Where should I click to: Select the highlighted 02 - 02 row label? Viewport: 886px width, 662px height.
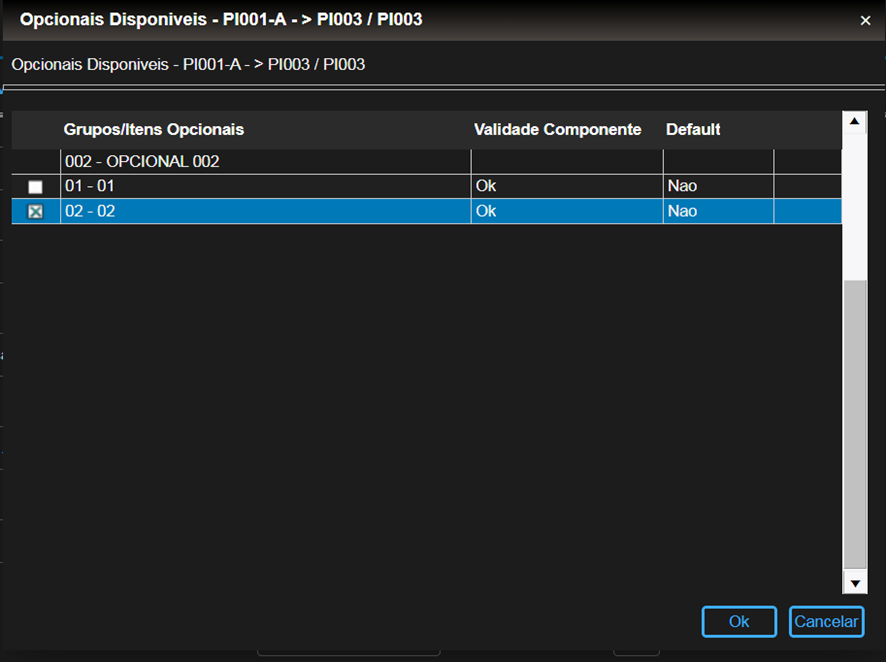pos(89,211)
